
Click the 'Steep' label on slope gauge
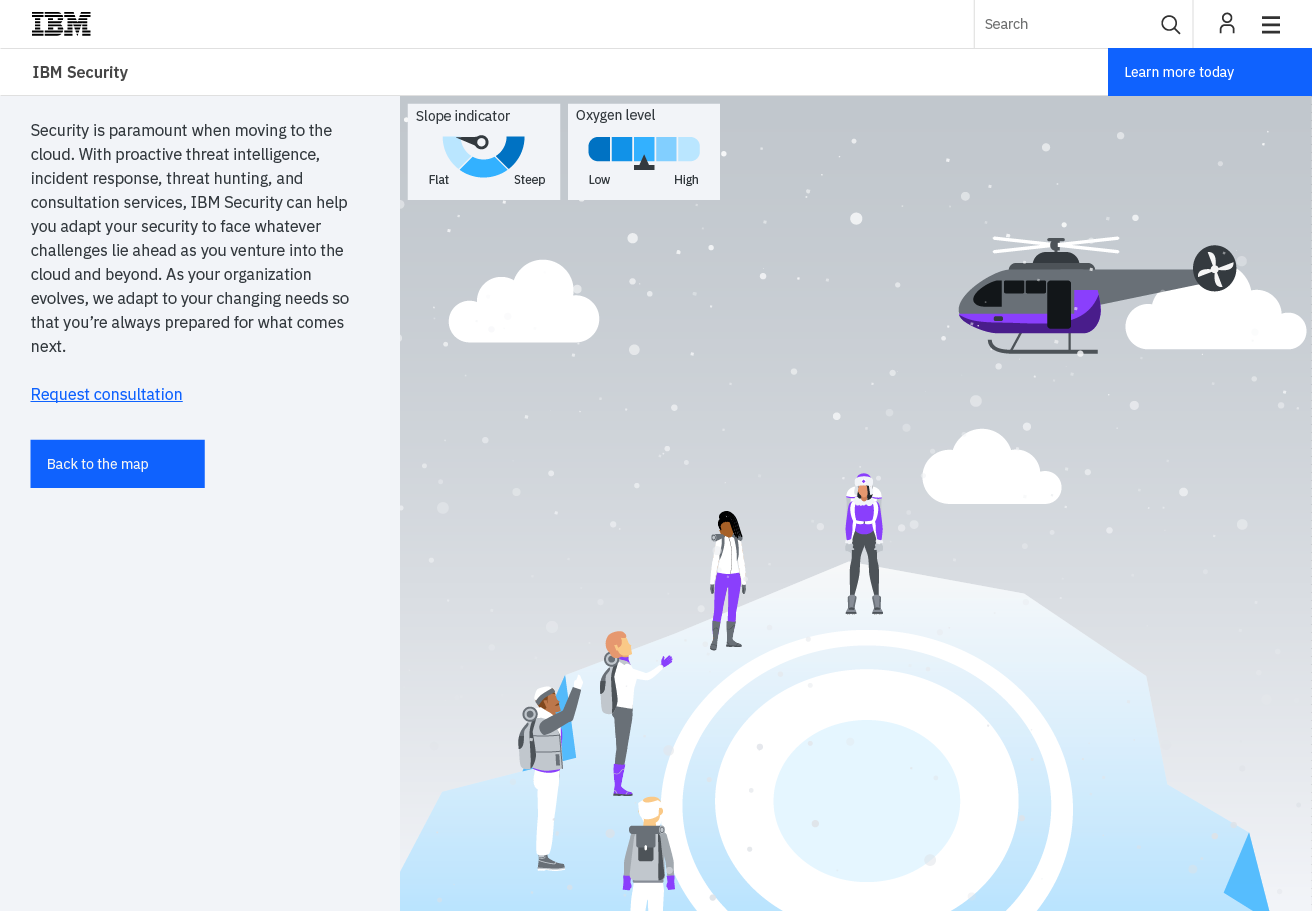point(530,180)
